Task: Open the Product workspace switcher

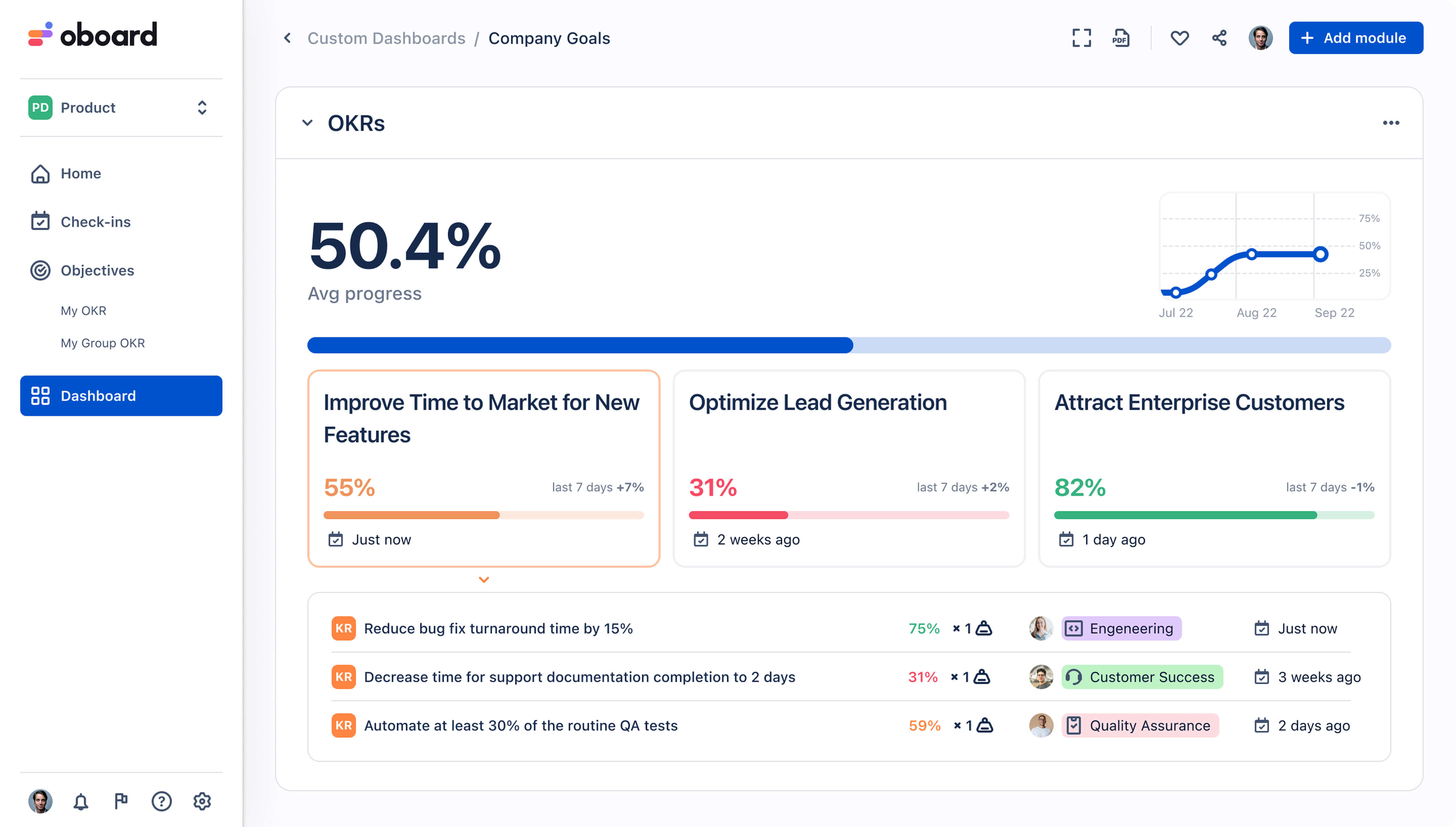Action: pos(121,107)
